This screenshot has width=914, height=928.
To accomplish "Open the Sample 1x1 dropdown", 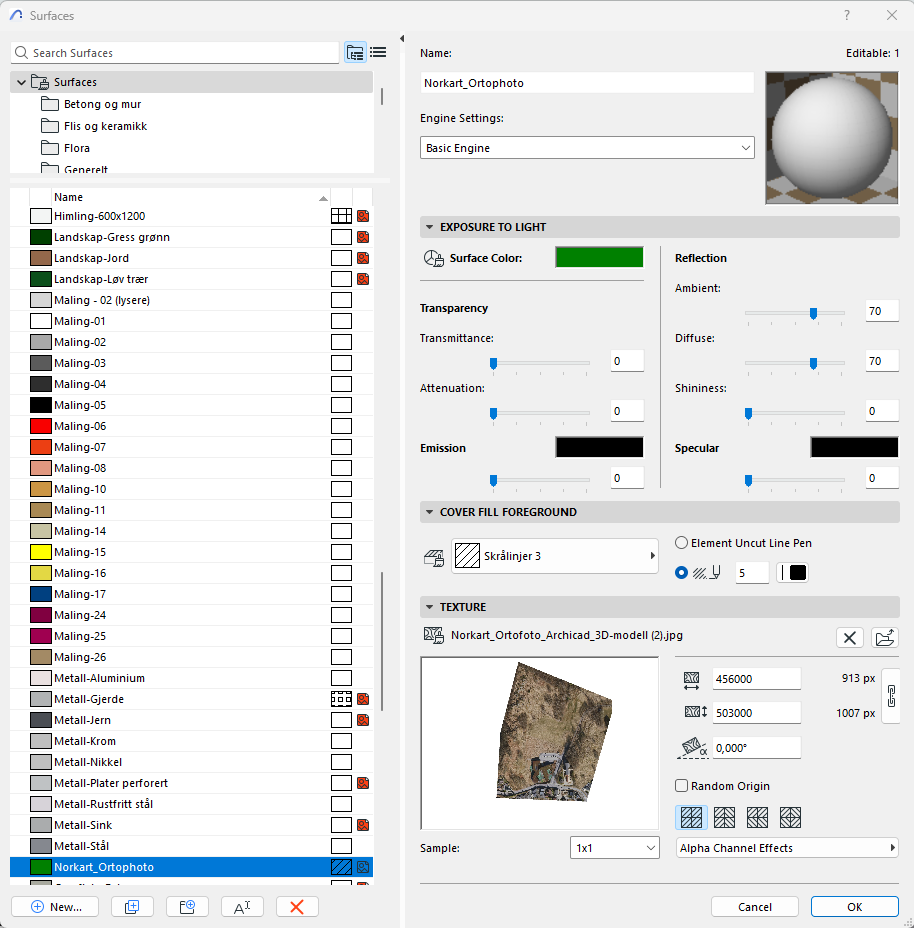I will click(614, 848).
